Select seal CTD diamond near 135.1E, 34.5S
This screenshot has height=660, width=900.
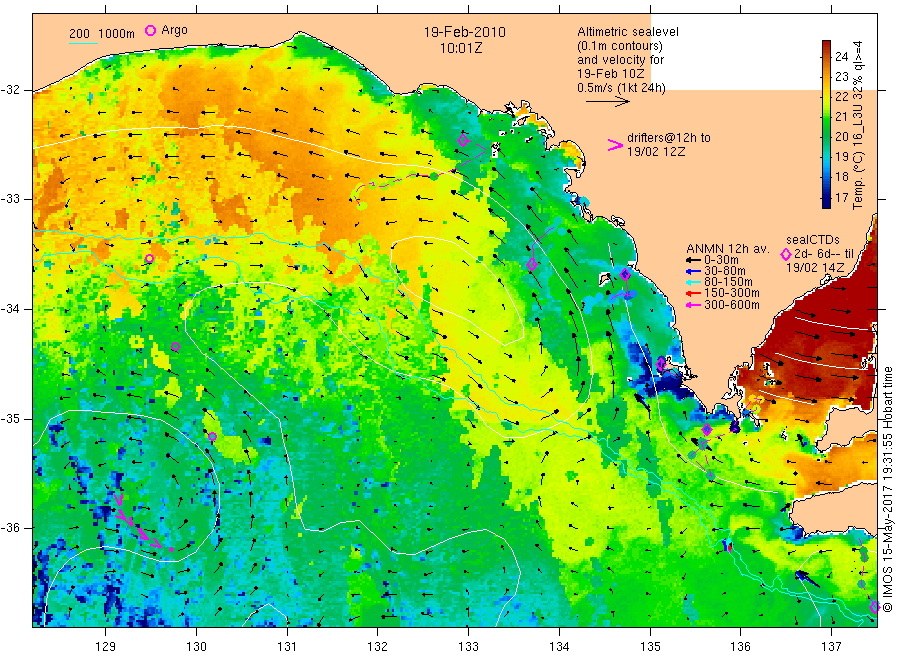[x=661, y=363]
